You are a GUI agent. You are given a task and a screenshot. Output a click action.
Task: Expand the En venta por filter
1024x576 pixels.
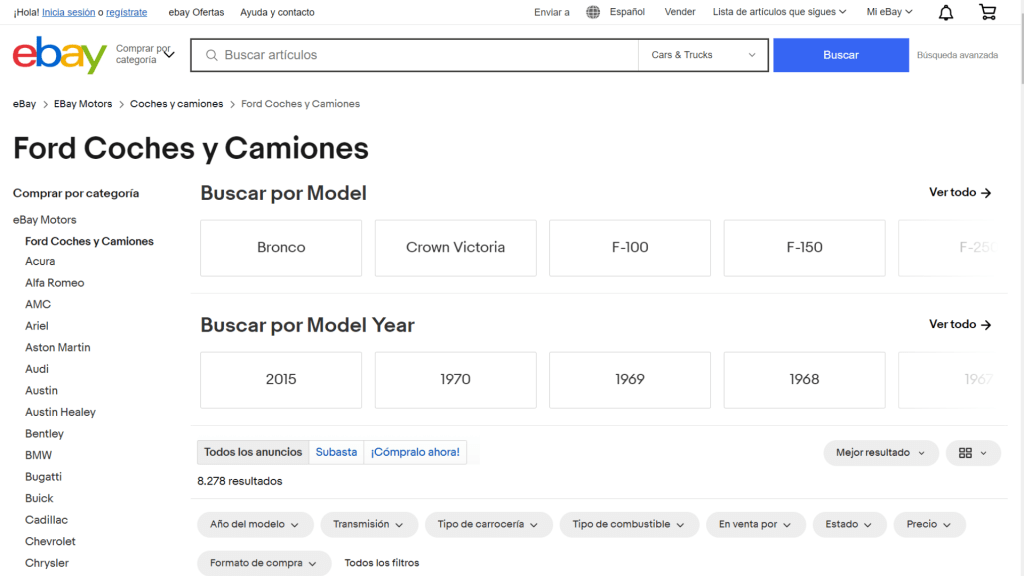pyautogui.click(x=755, y=524)
